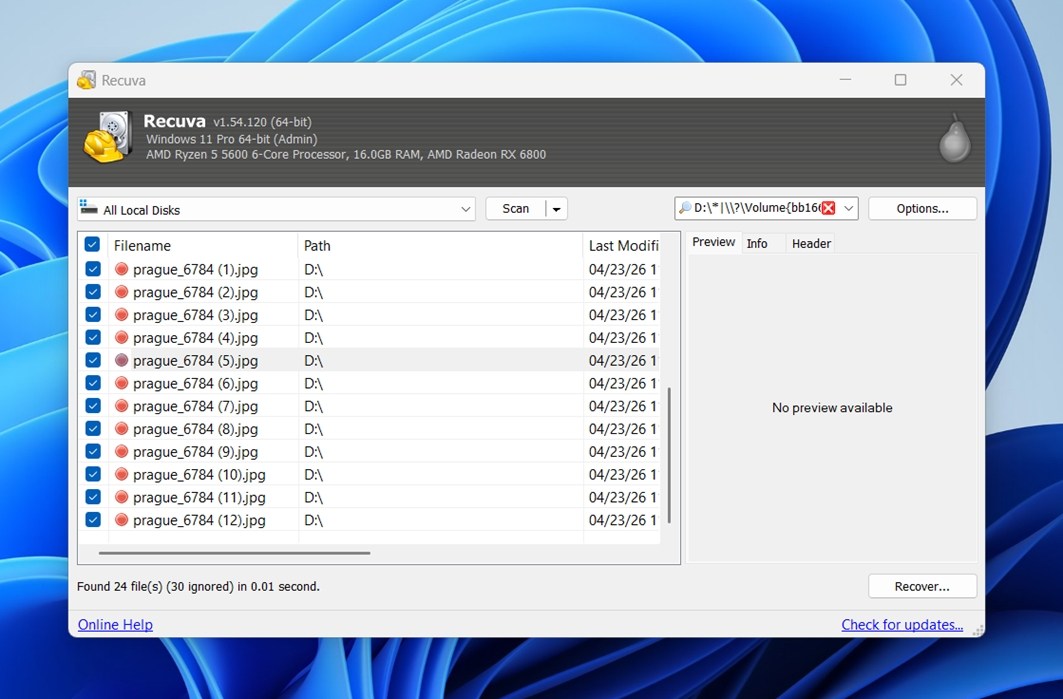Select the file name prague_6784 (7).jpg
Viewport: 1063px width, 699px height.
[195, 406]
